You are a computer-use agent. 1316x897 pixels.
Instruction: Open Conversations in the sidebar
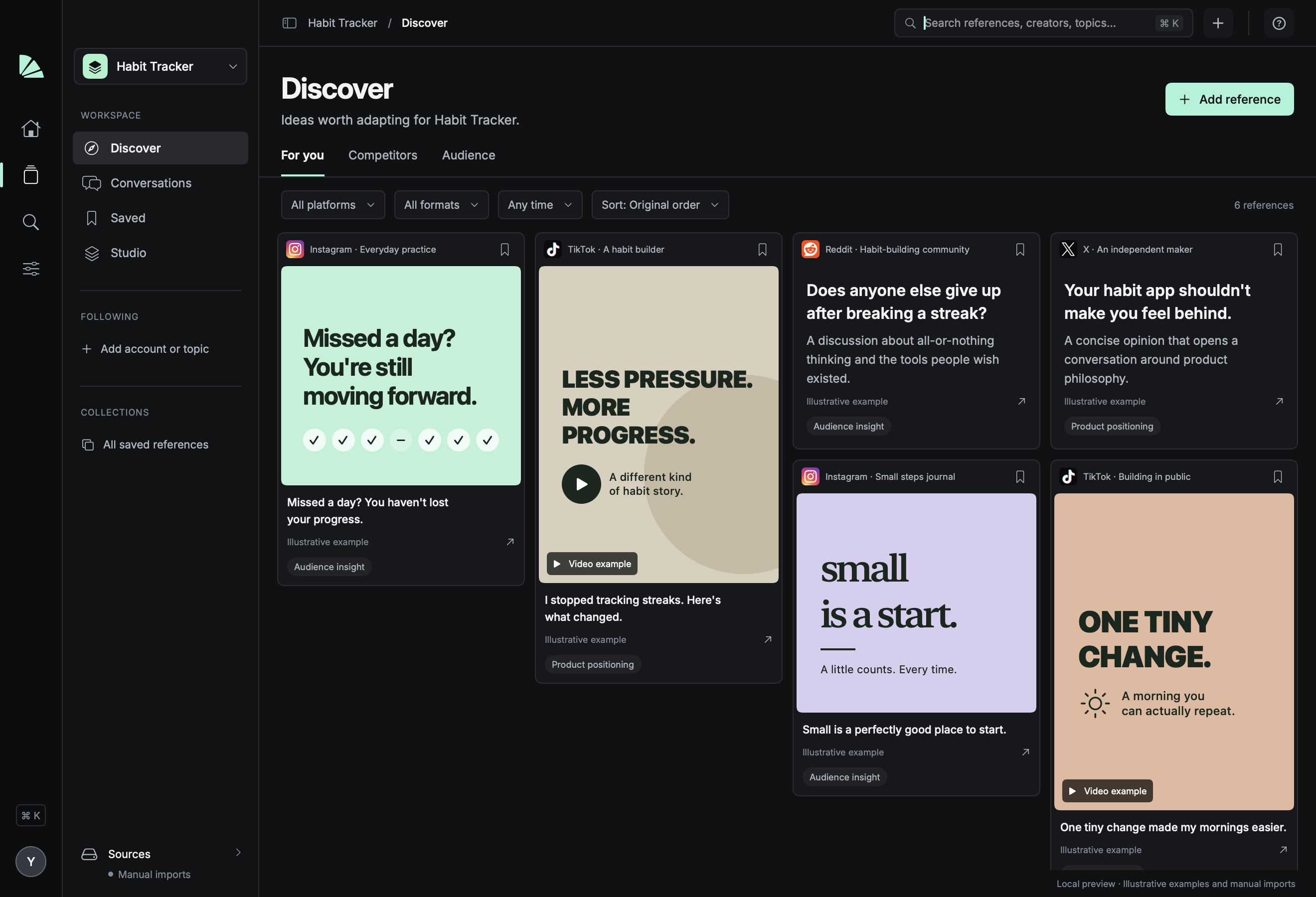point(160,183)
